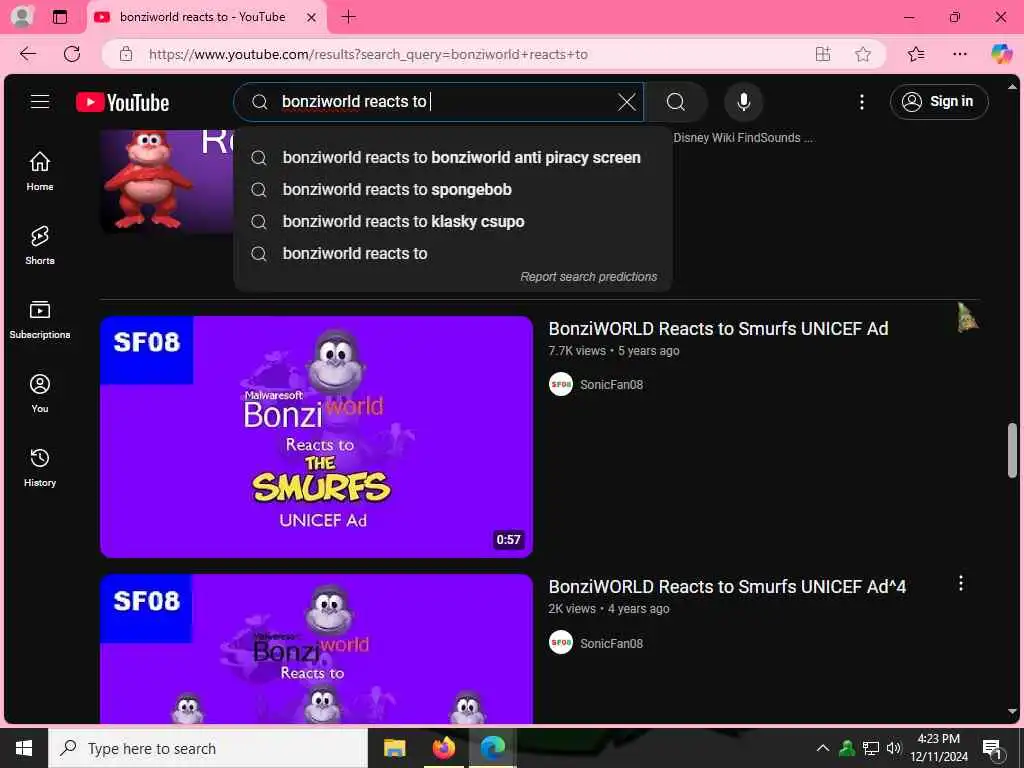Open title 'BonziWORLD Reacts to Smurfs UNICEF Ad^4'
The height and width of the screenshot is (768, 1024).
(727, 586)
